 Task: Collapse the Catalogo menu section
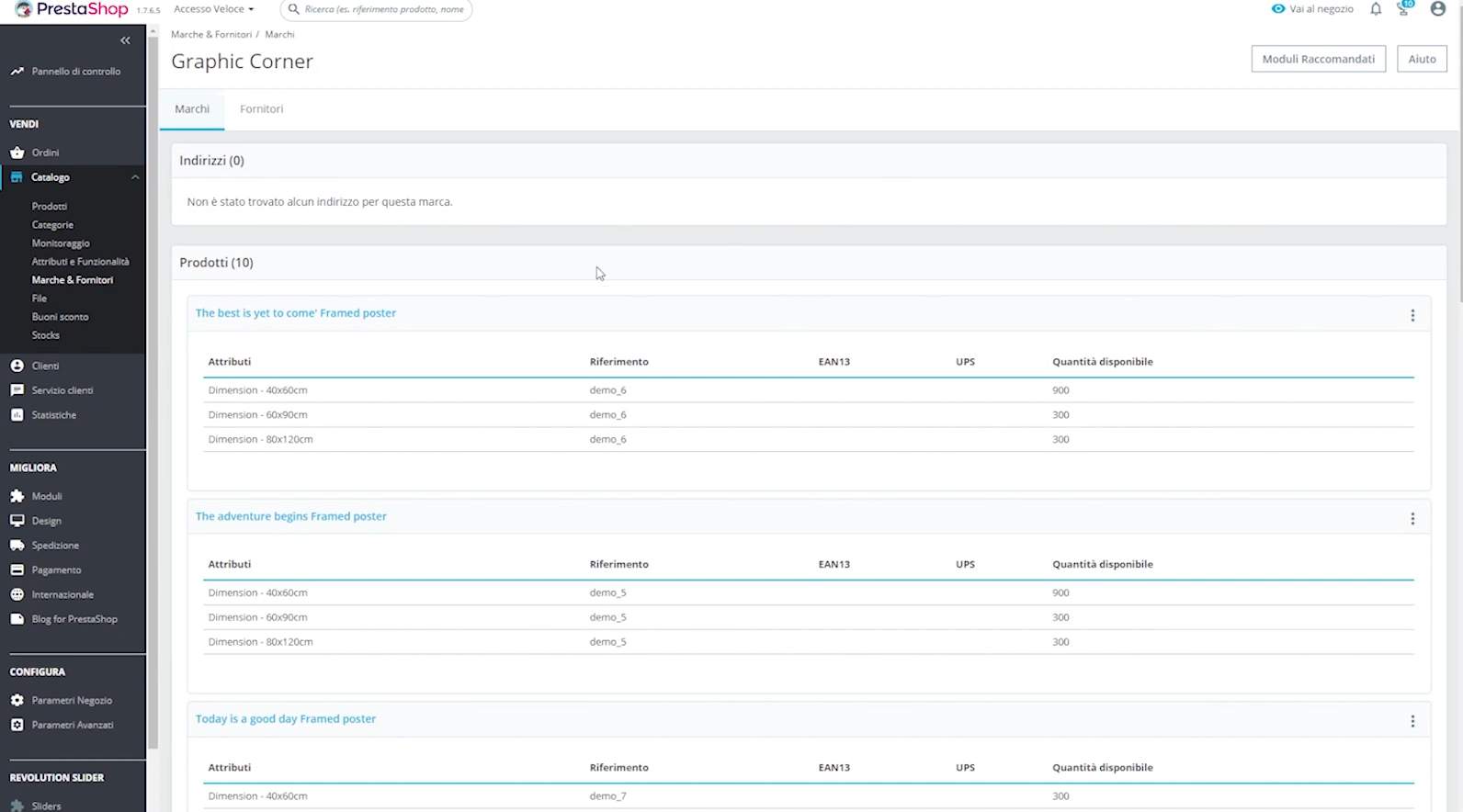click(135, 177)
